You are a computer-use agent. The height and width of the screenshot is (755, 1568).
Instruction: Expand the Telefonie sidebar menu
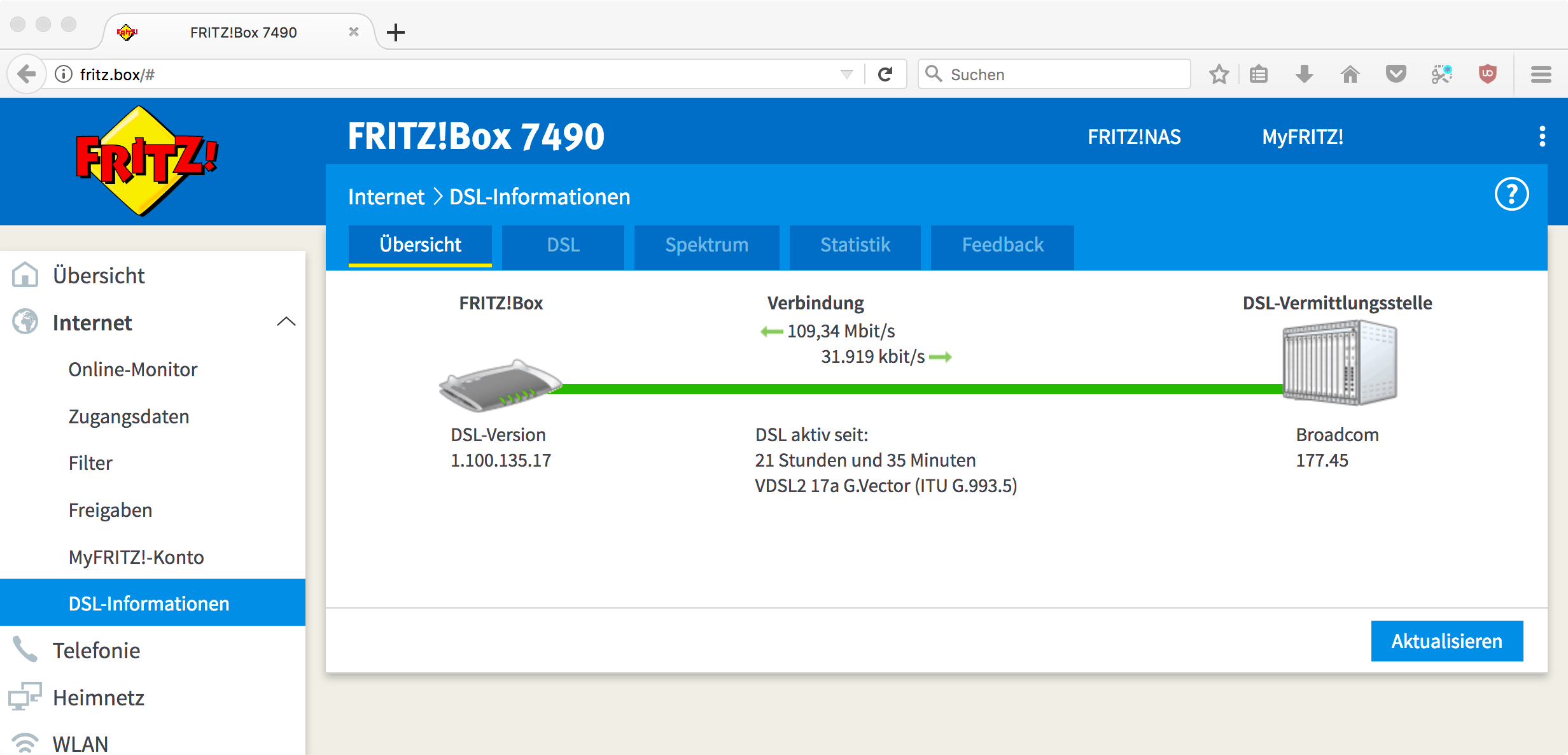point(96,651)
